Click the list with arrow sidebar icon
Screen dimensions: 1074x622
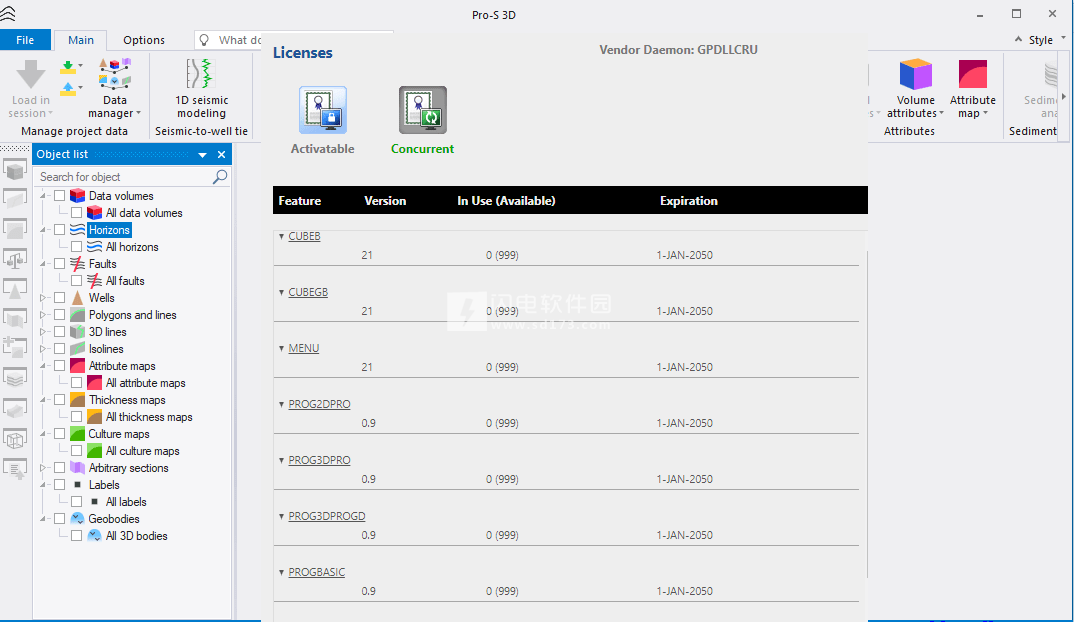(x=15, y=469)
